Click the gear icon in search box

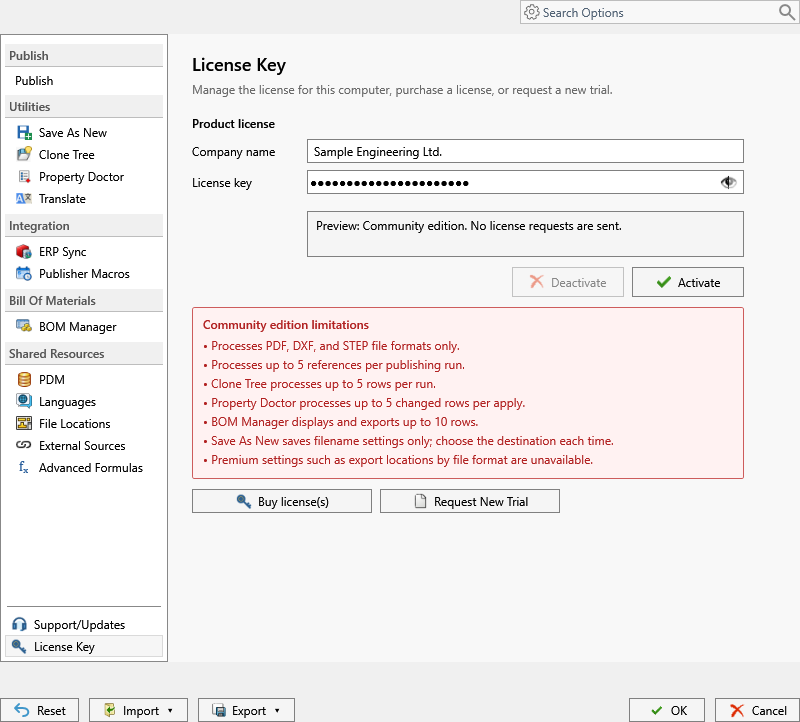[532, 12]
